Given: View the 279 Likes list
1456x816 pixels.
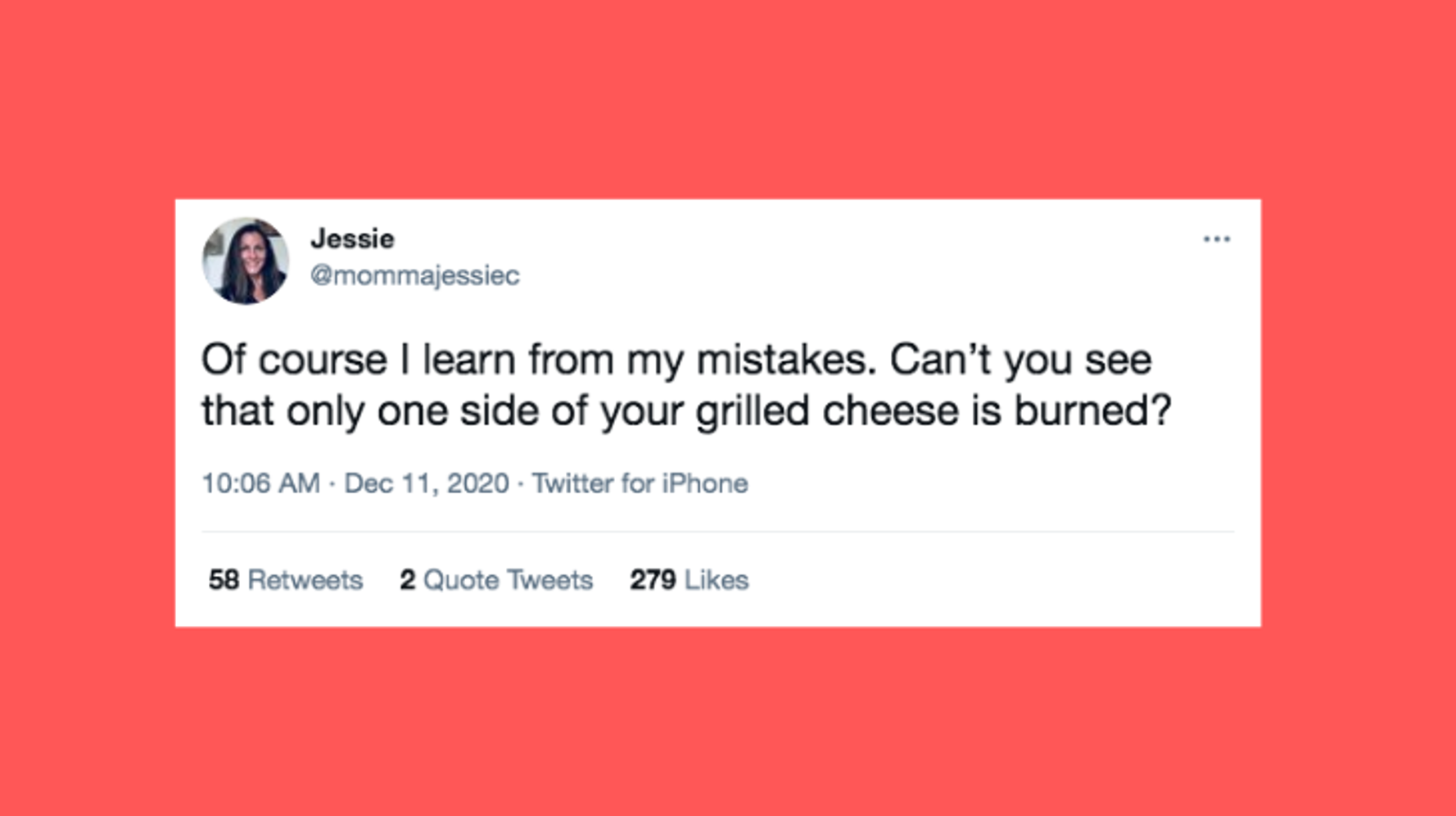Looking at the screenshot, I should [x=688, y=580].
